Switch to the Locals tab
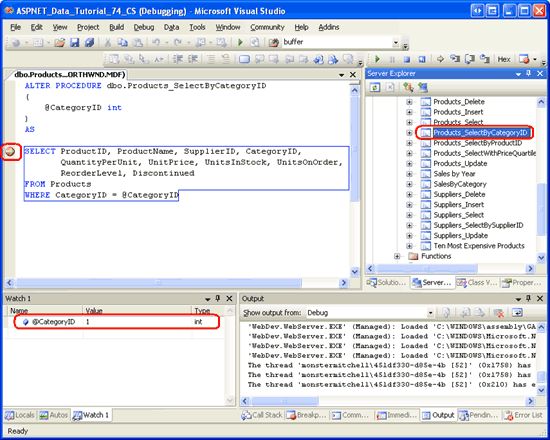Viewport: 550px width, 440px height. click(20, 415)
